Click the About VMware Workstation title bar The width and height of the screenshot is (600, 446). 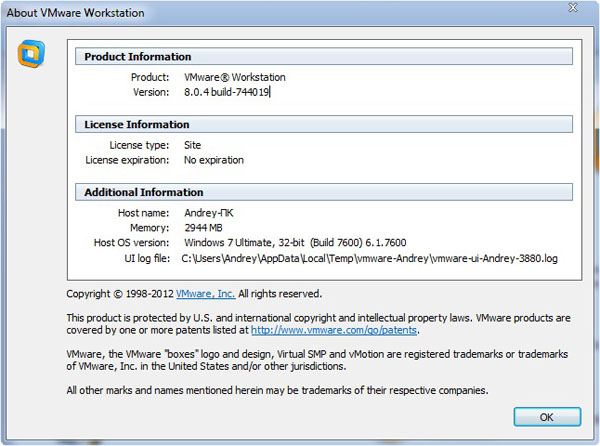point(80,13)
